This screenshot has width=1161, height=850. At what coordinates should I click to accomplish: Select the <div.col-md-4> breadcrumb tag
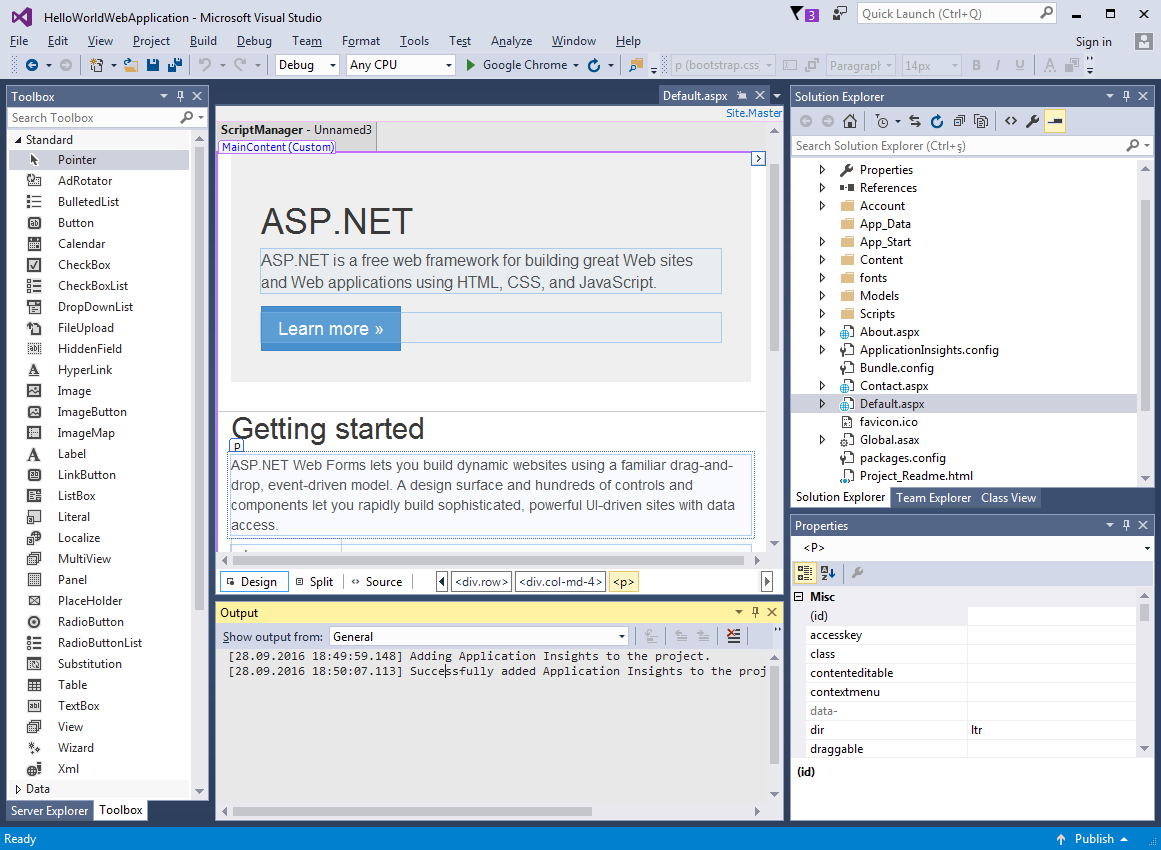point(561,582)
